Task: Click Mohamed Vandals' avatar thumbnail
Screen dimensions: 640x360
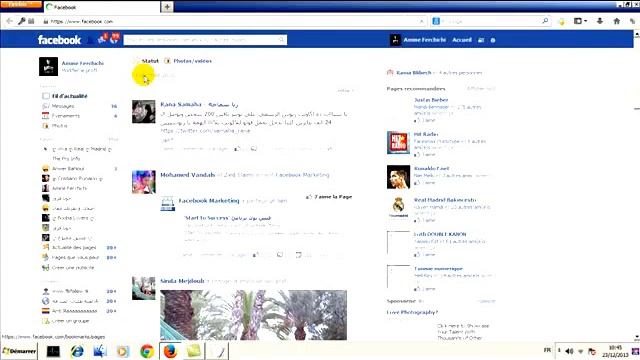Action: click(x=144, y=182)
